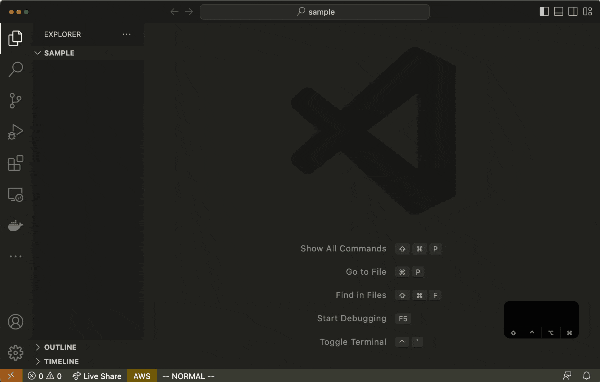
Task: Show additional views ellipsis in activity bar
Action: point(15,256)
